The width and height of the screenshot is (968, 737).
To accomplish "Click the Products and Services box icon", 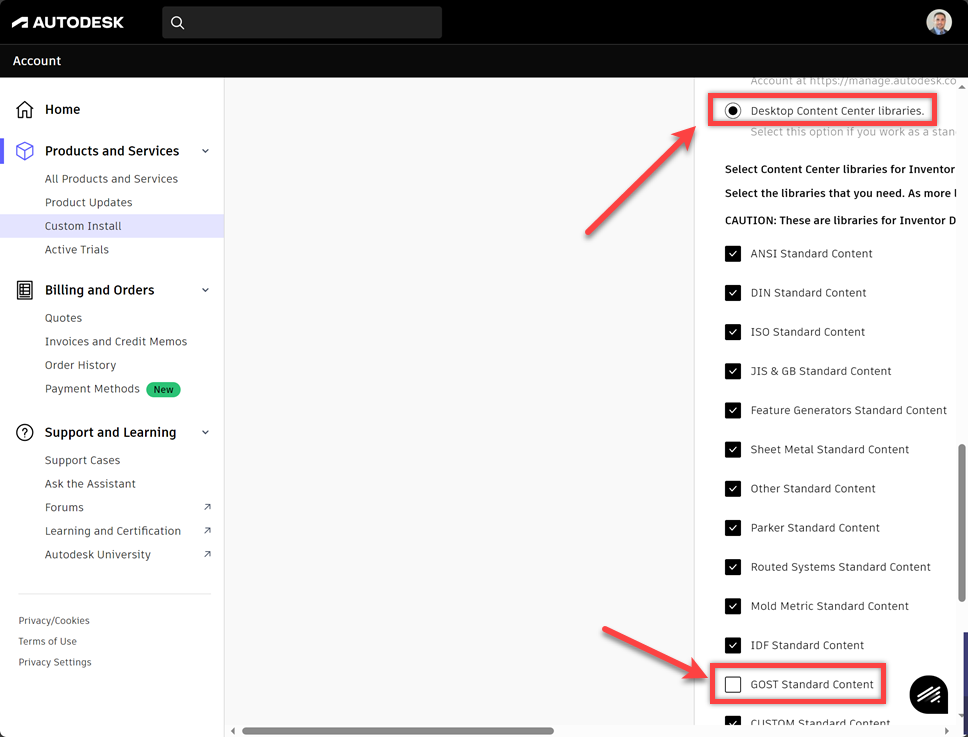I will coord(22,150).
